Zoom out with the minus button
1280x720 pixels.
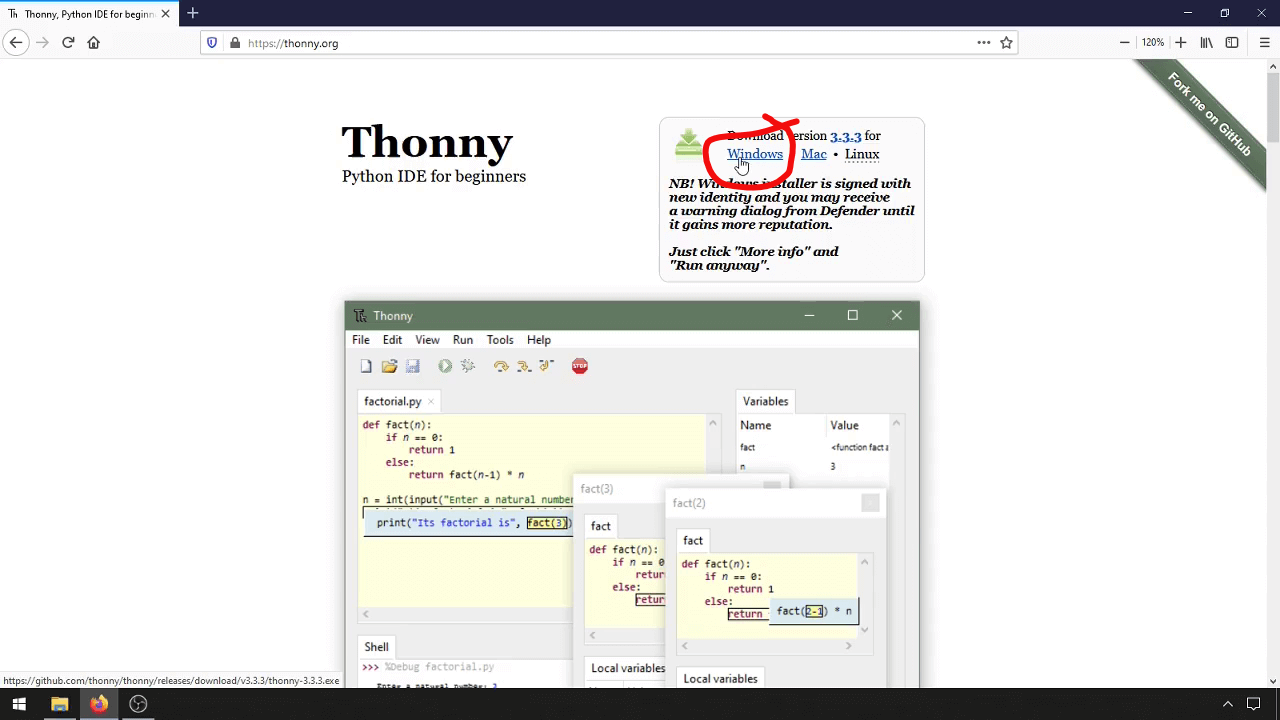1125,43
